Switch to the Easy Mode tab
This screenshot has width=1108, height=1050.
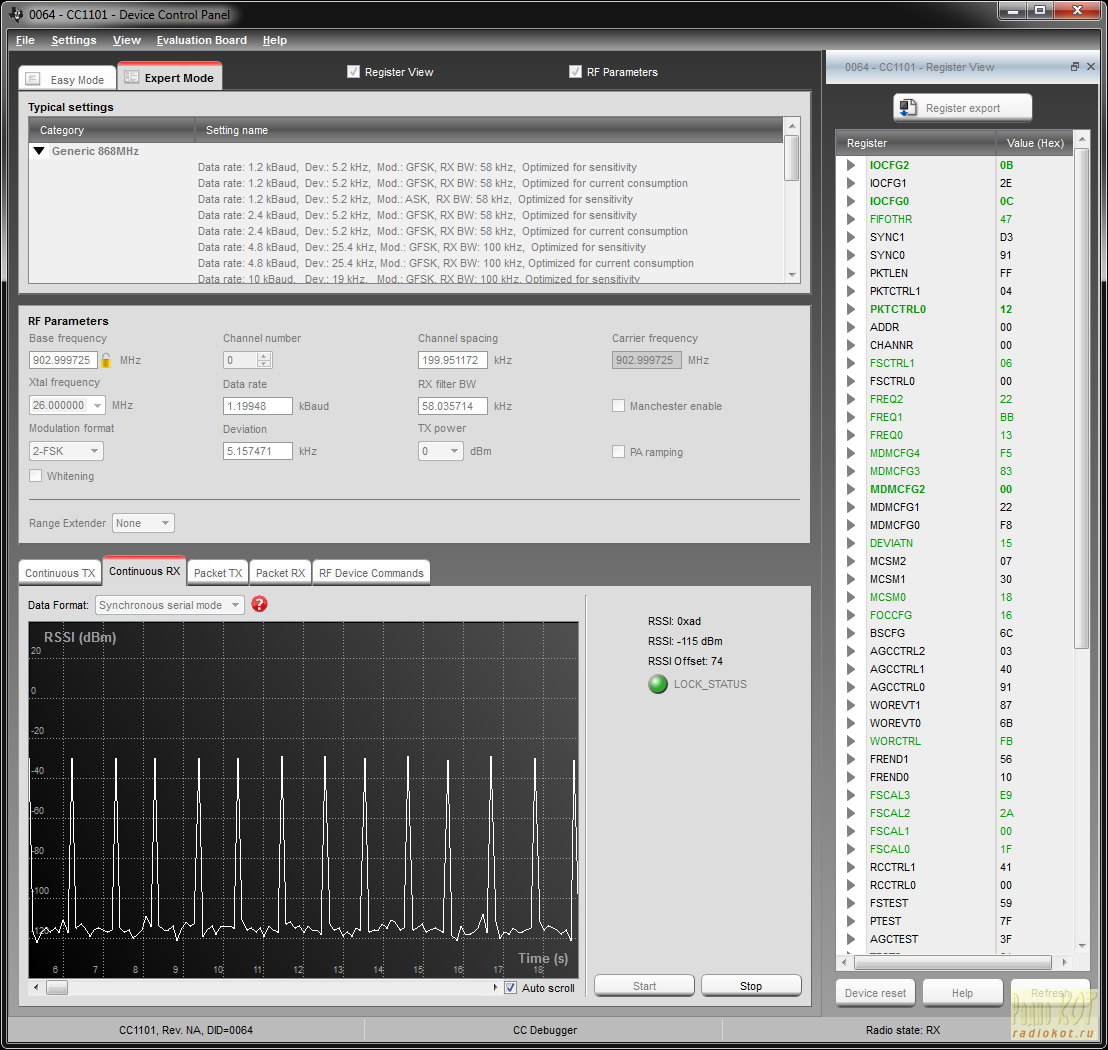(66, 79)
